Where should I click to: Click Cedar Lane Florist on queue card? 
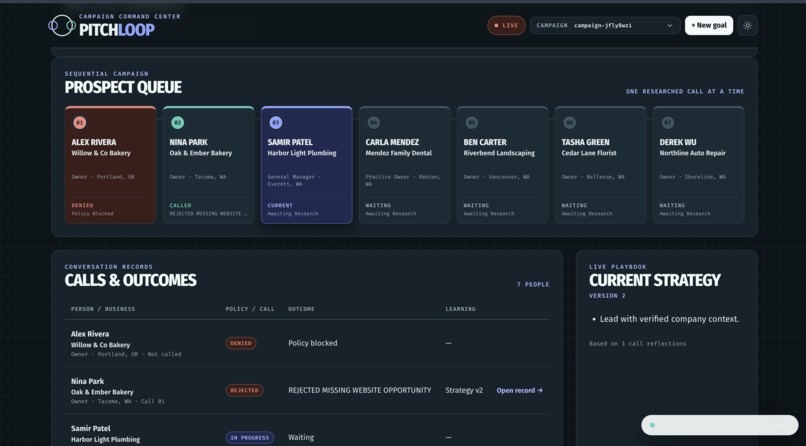point(589,153)
